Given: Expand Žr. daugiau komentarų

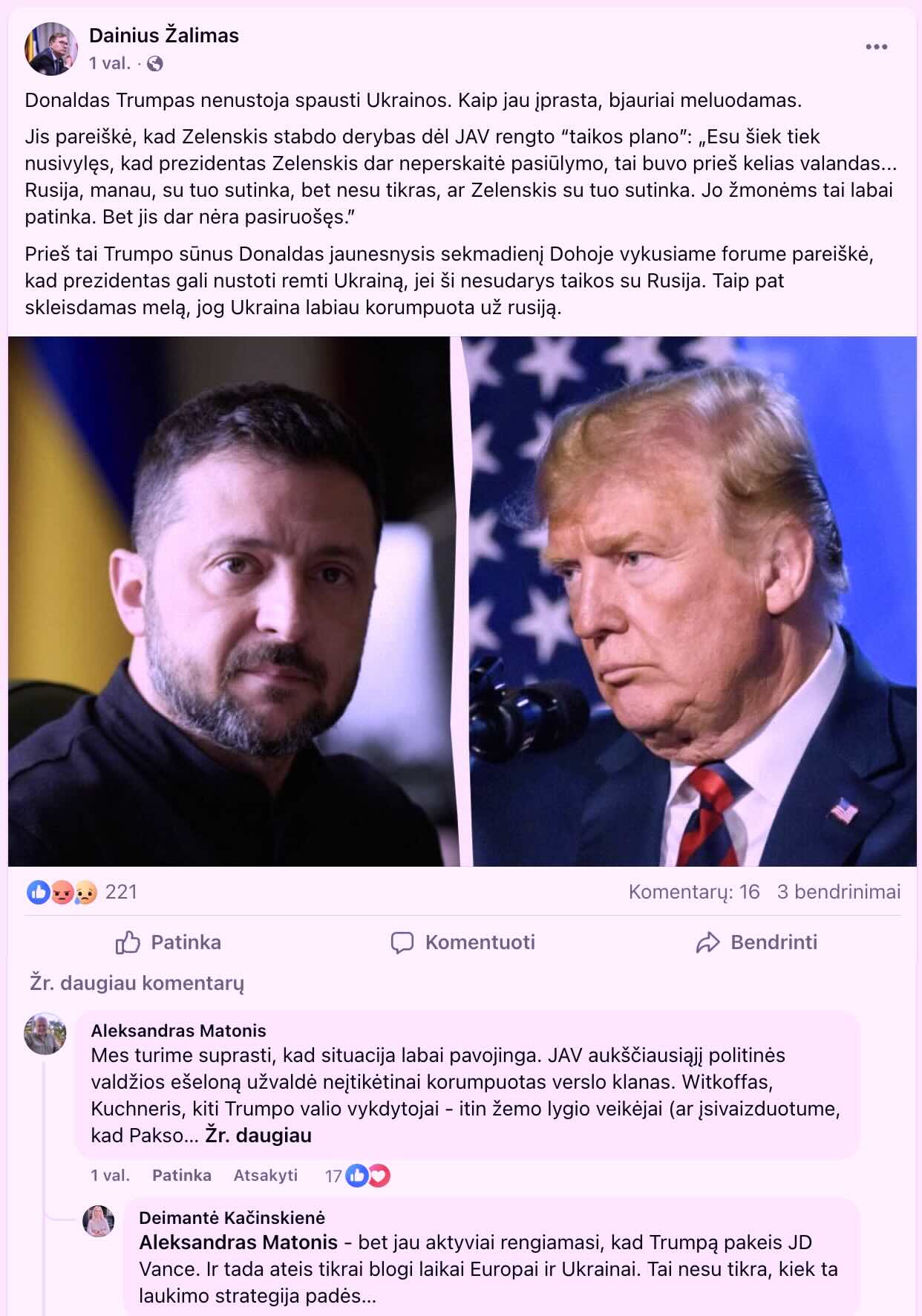Looking at the screenshot, I should coord(137,983).
